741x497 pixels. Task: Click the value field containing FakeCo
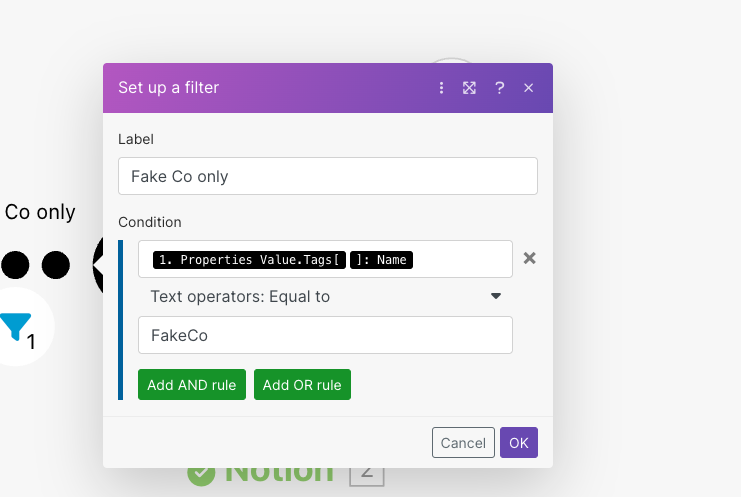tap(325, 335)
